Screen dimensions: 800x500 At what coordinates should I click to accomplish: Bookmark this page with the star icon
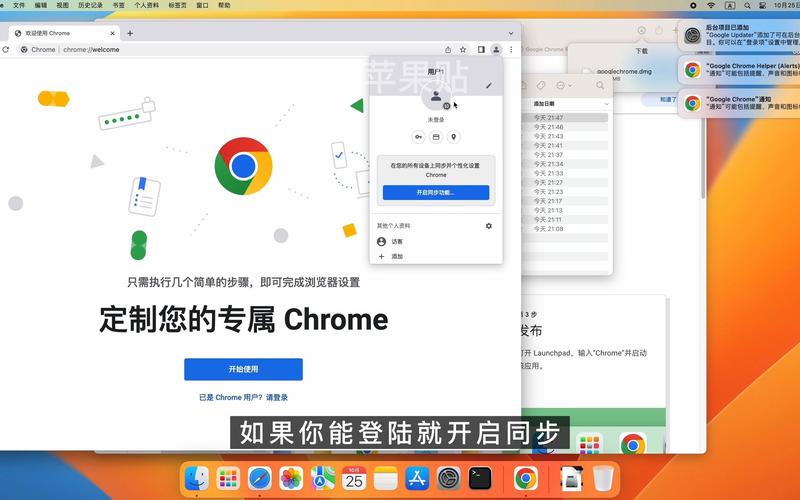tap(463, 49)
